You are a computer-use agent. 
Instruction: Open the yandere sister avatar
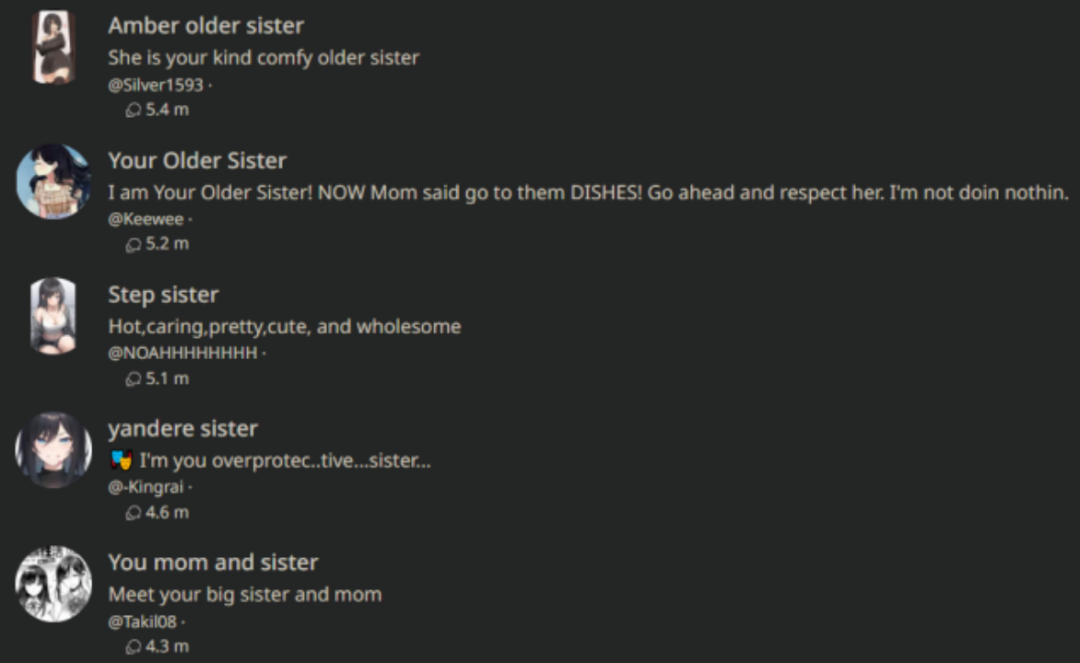[53, 449]
